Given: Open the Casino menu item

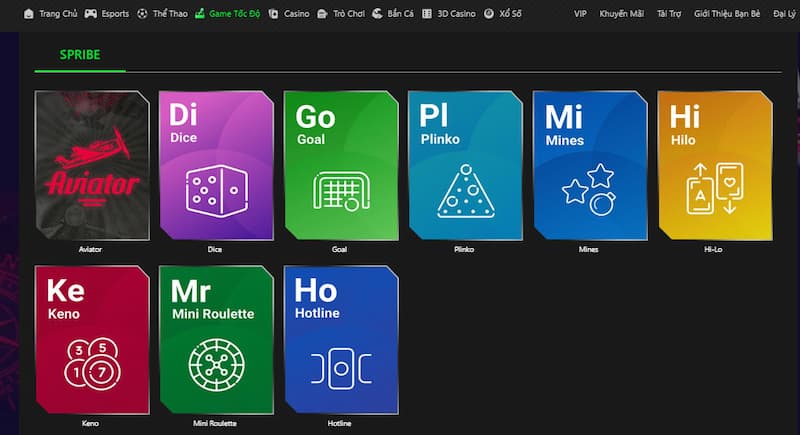Looking at the screenshot, I should [290, 15].
